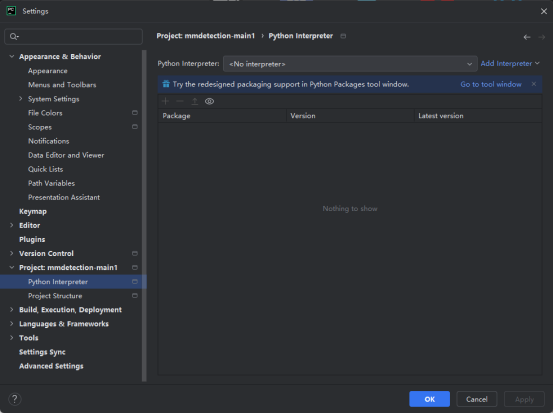Expand the Editor settings group
Viewport: 553px width, 414px height.
pyautogui.click(x=12, y=225)
